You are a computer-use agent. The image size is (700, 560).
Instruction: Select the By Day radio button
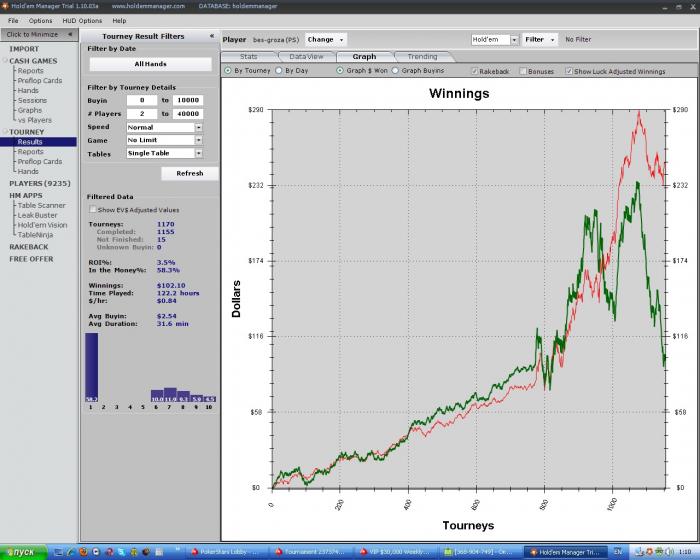coord(279,71)
